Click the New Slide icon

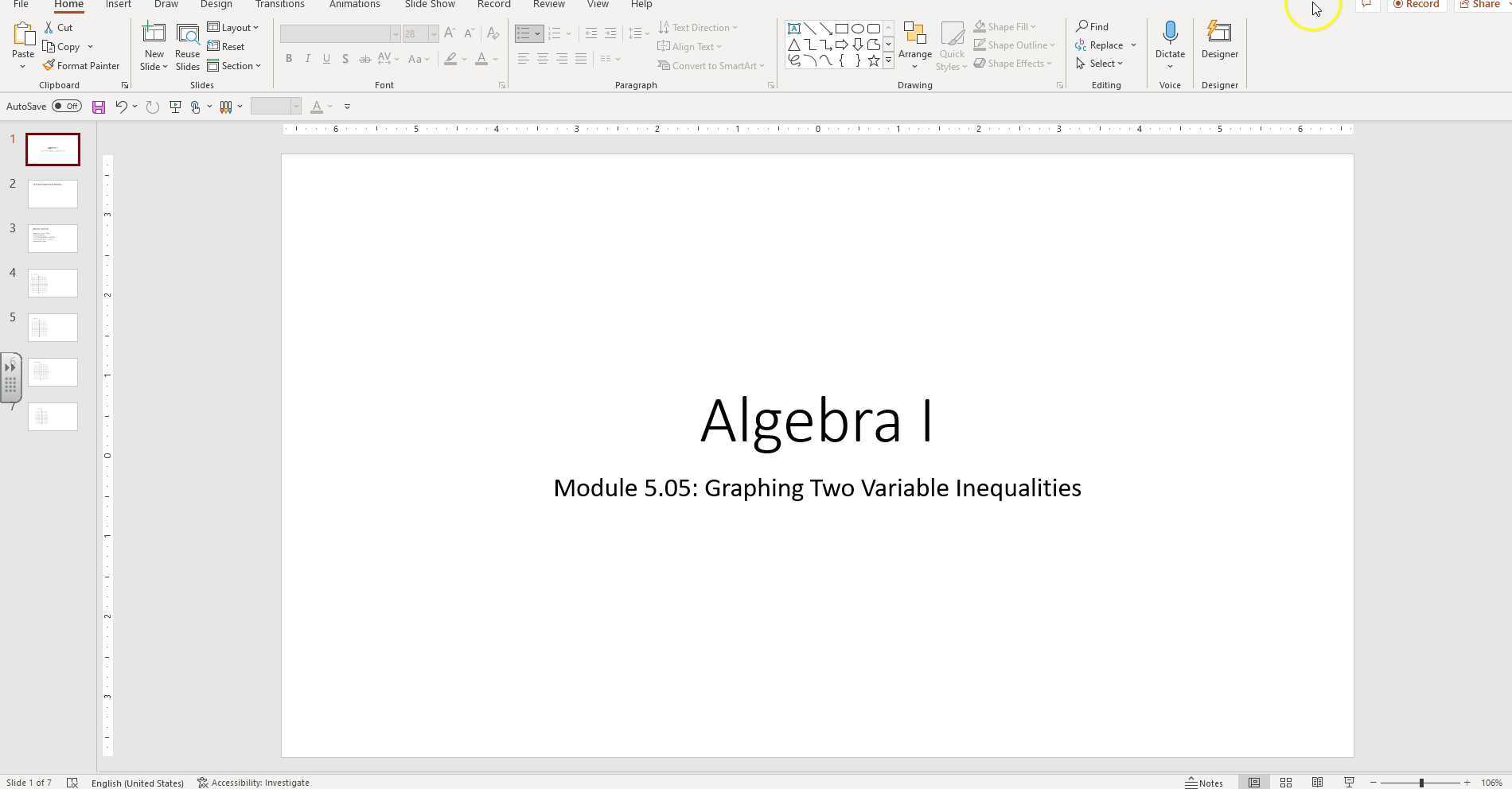pyautogui.click(x=154, y=34)
